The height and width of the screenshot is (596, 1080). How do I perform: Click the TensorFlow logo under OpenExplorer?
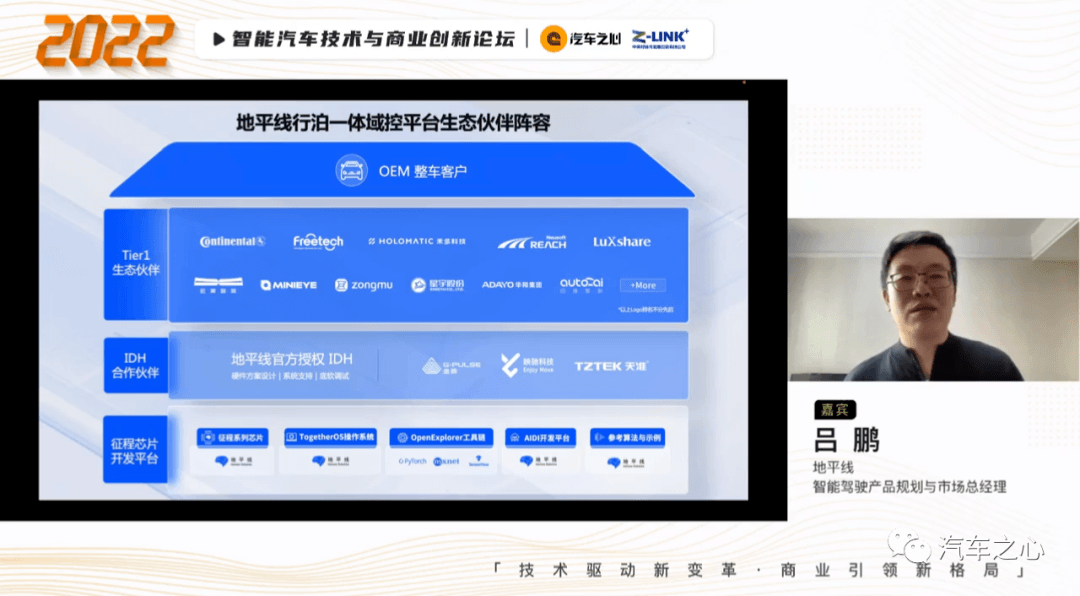coord(479,461)
